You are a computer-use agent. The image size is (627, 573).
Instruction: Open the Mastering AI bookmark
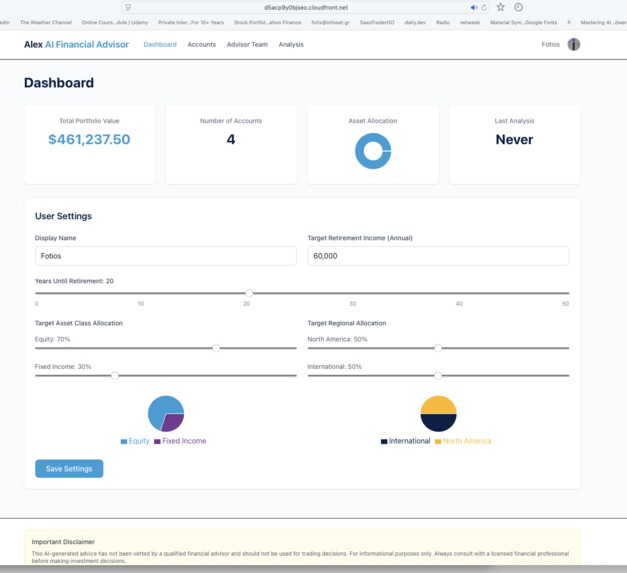point(603,22)
